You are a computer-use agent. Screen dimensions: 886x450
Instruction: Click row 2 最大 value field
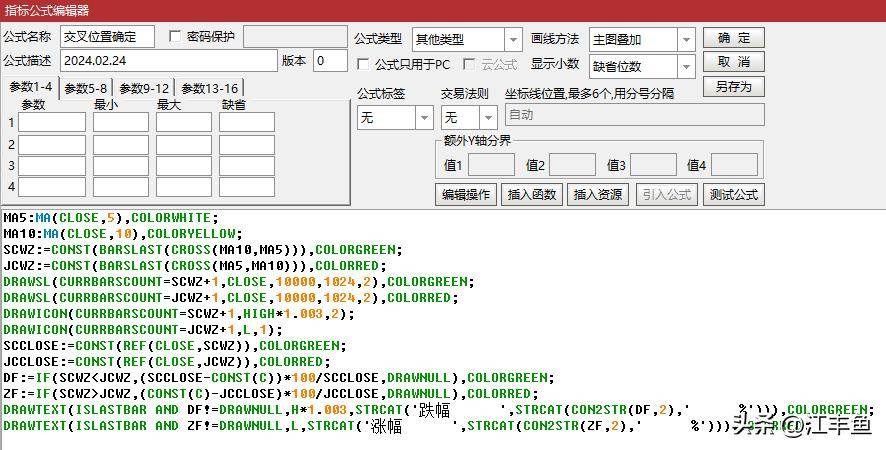point(184,145)
